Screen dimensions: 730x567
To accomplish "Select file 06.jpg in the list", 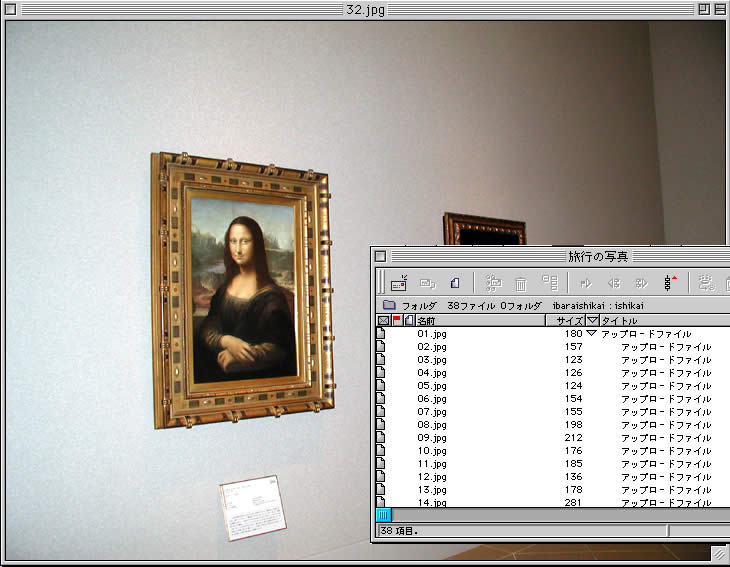I will (432, 399).
